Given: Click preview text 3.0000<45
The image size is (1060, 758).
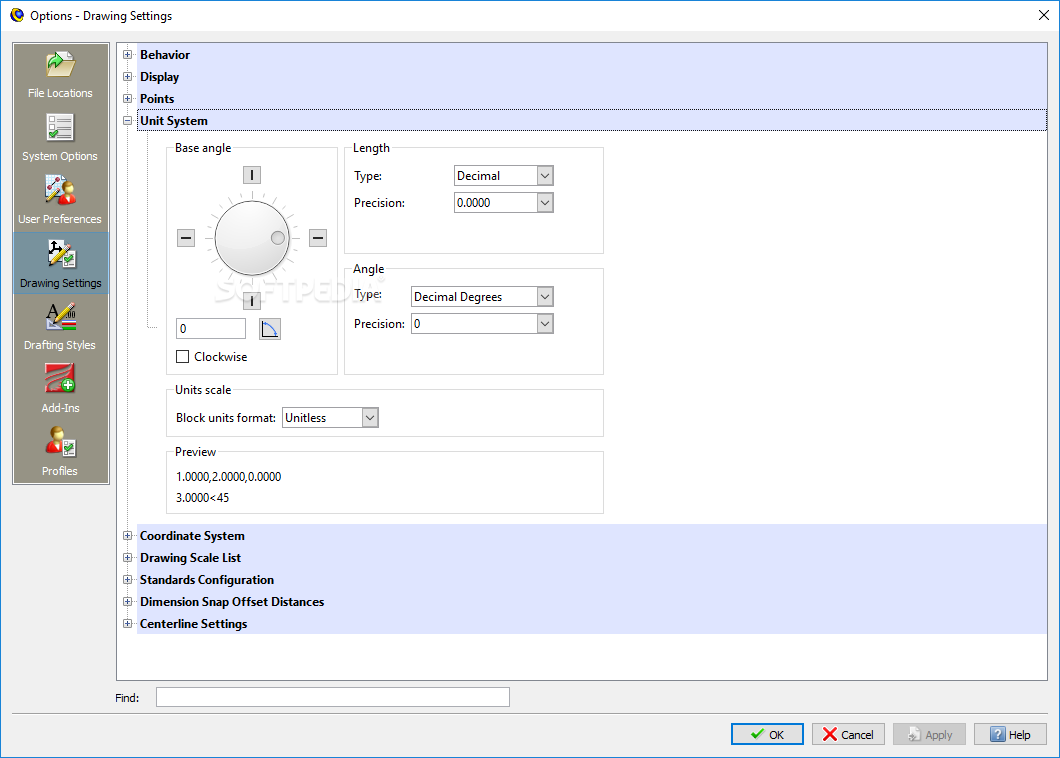Looking at the screenshot, I should pyautogui.click(x=203, y=498).
